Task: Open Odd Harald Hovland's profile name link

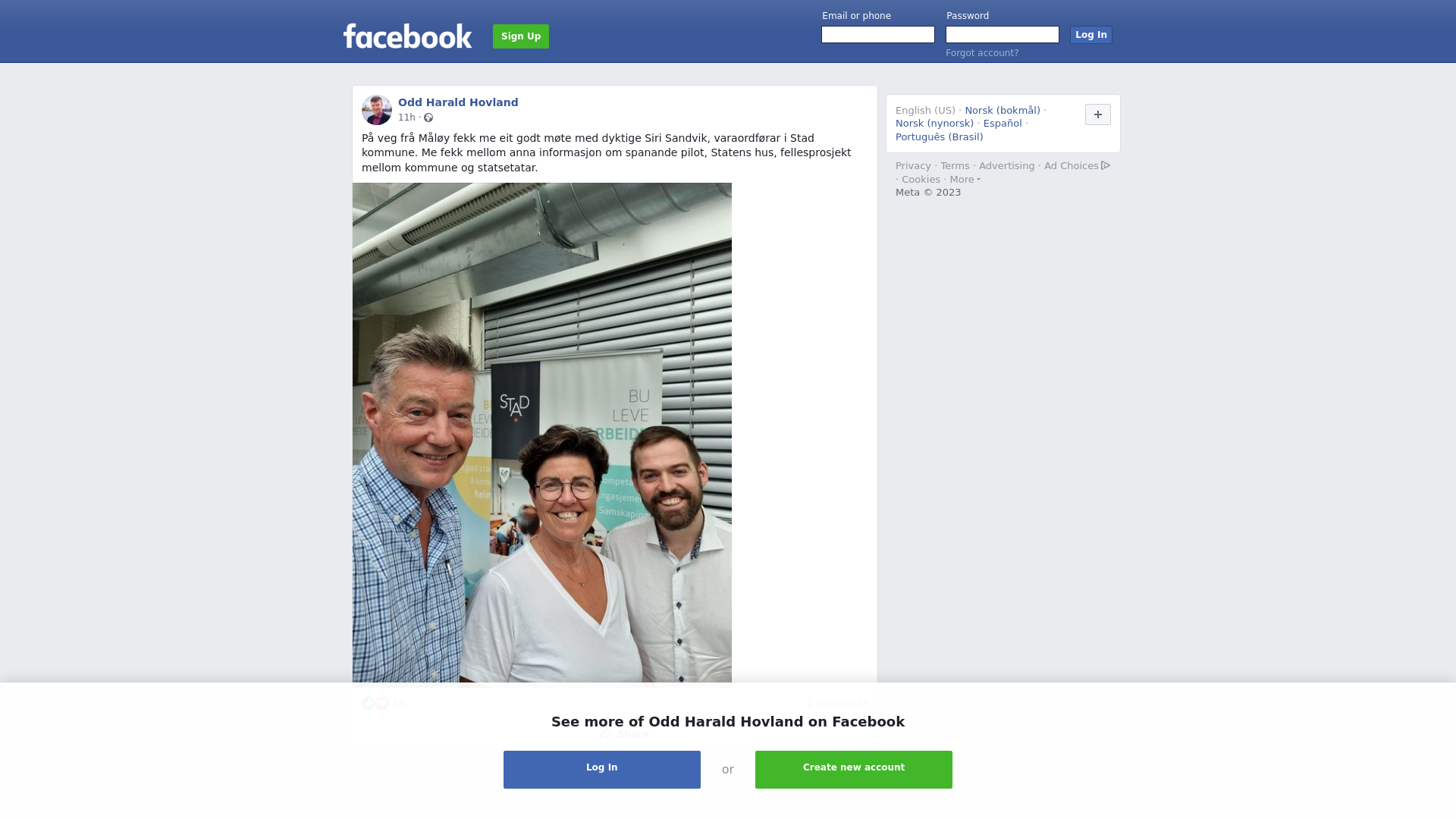Action: pos(458,102)
